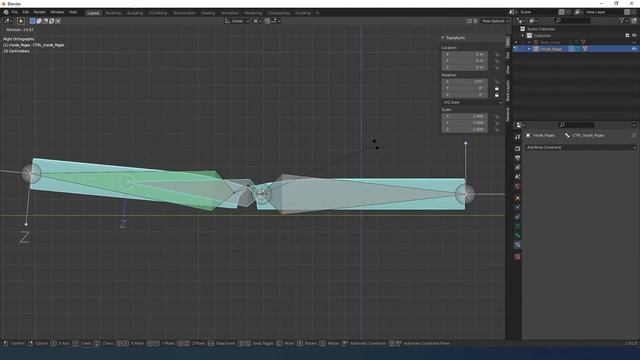Toggle the Rotation Z lock

[x=497, y=95]
